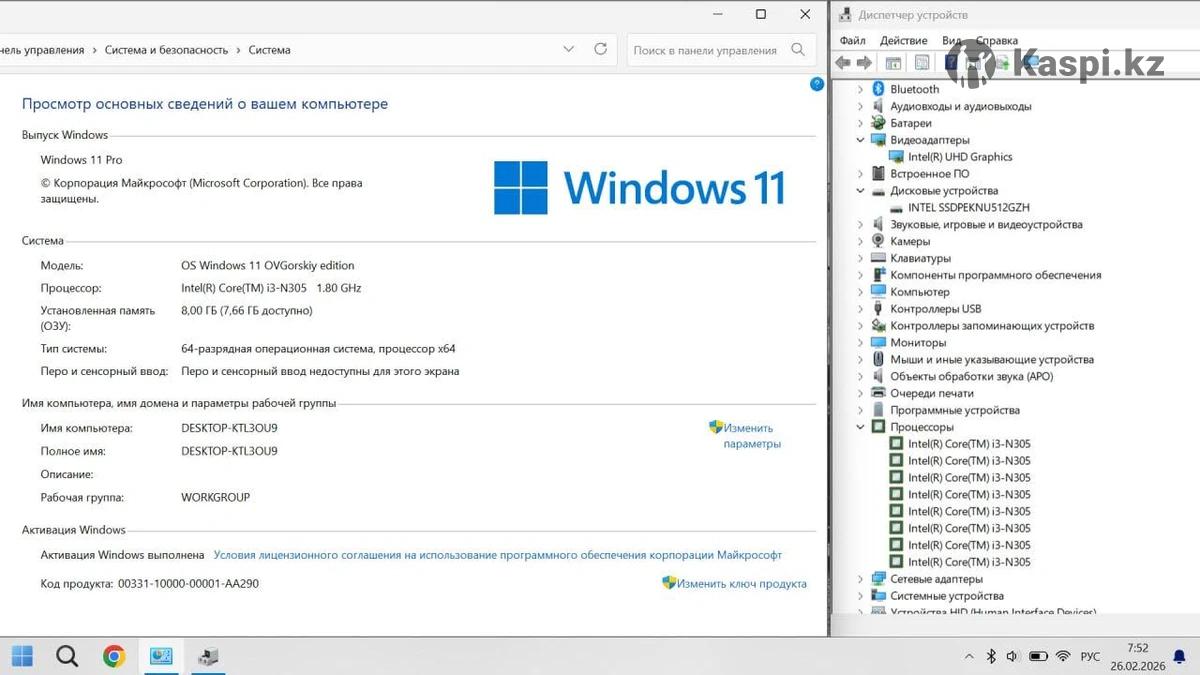Click the blue help icon in Control Panel
The width and height of the screenshot is (1200, 675).
(x=816, y=85)
